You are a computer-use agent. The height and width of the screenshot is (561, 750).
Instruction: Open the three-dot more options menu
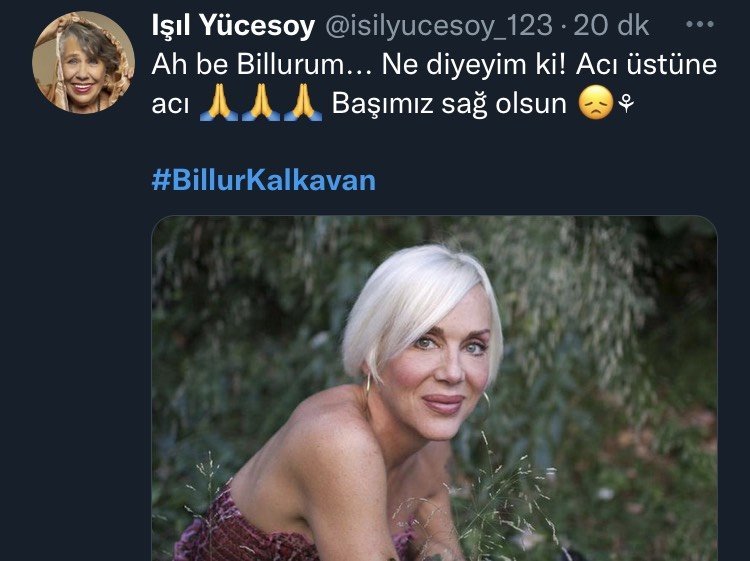click(700, 24)
